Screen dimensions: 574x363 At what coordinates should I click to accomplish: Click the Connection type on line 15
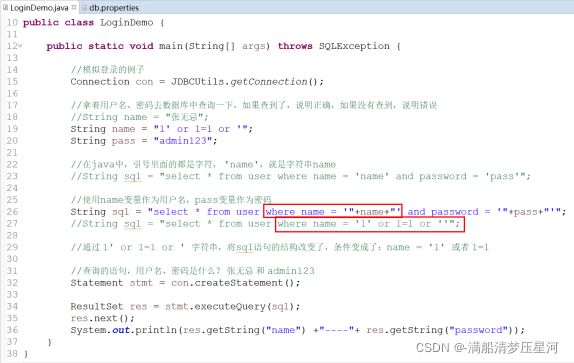[x=100, y=82]
